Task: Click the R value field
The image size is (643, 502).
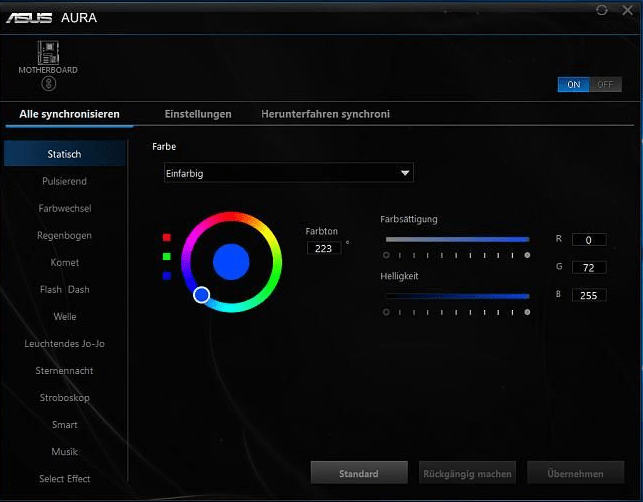Action: [x=589, y=240]
